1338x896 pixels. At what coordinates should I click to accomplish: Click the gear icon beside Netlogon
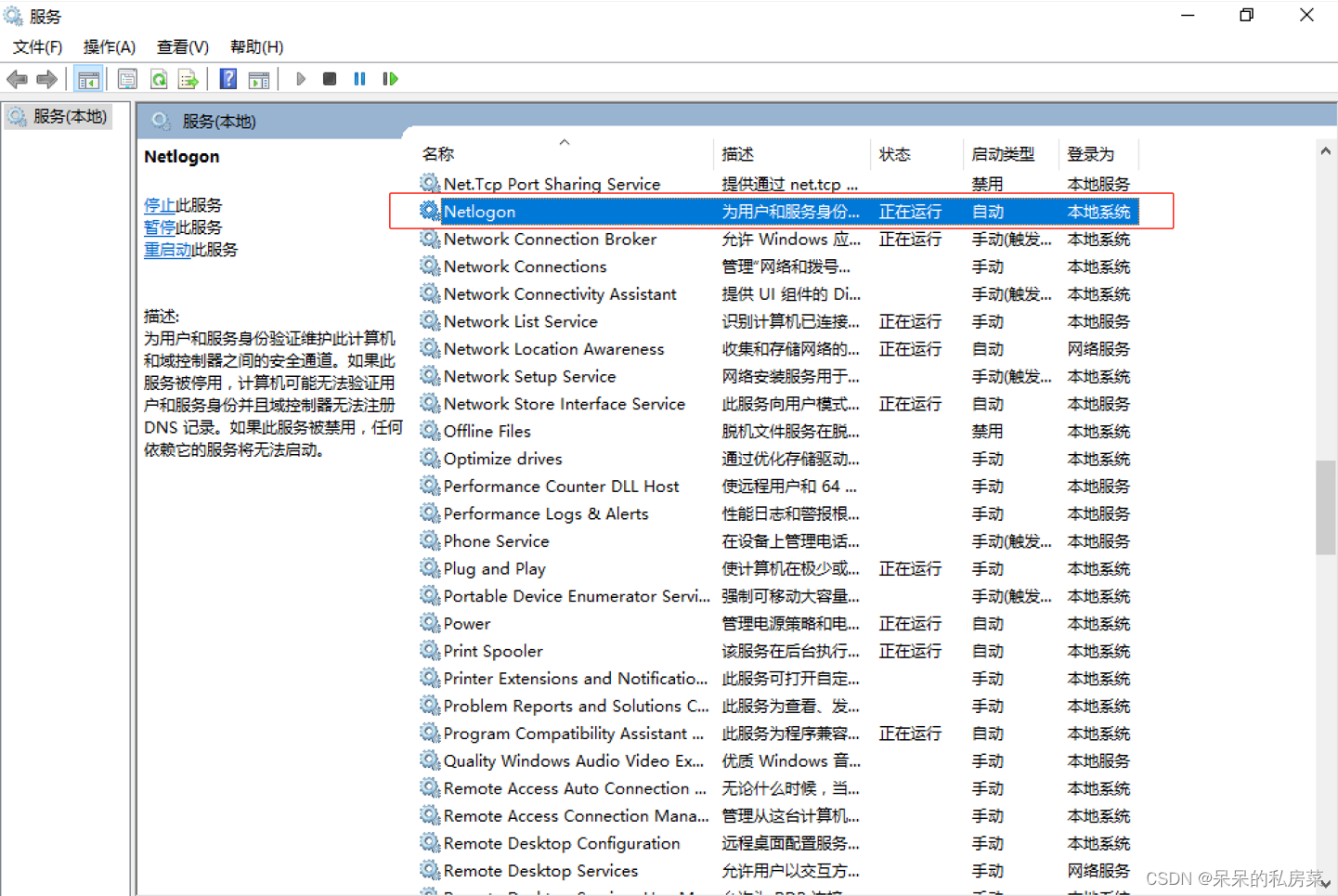tap(429, 211)
